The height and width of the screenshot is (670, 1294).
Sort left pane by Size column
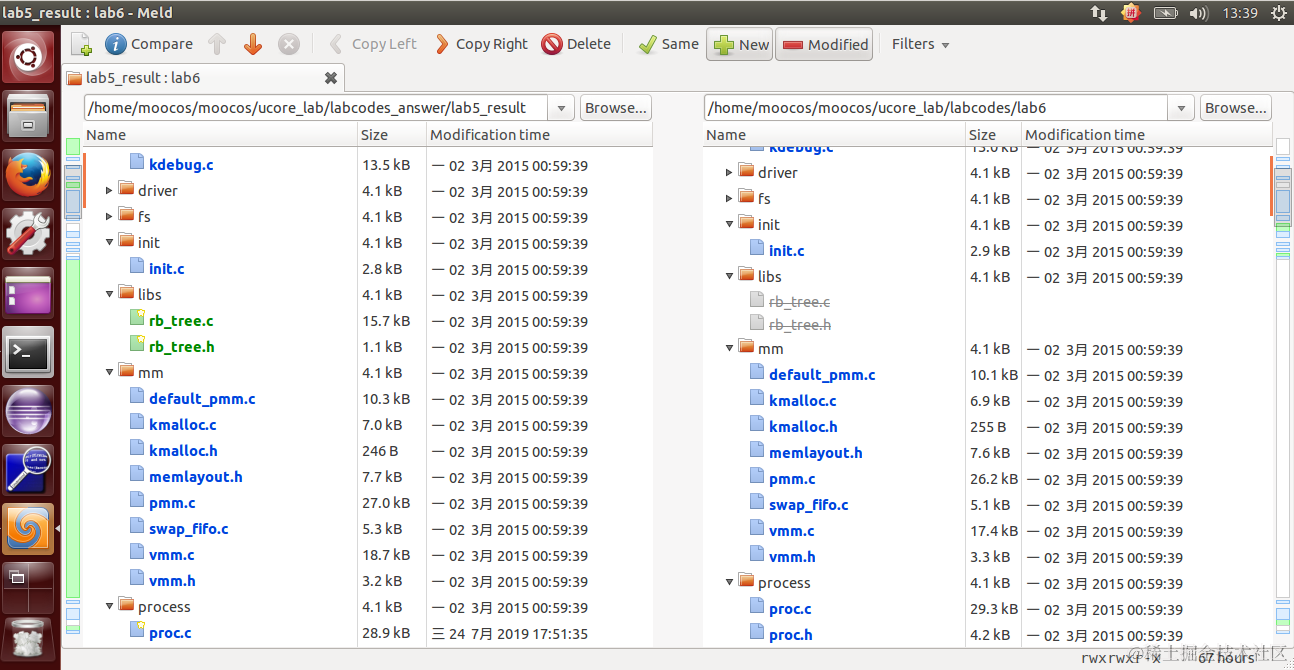click(391, 134)
